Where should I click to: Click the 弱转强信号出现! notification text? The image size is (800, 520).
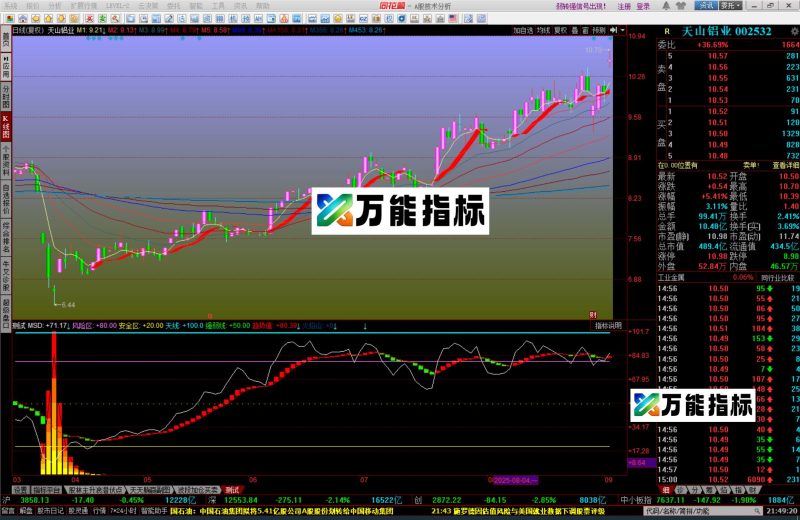point(581,6)
